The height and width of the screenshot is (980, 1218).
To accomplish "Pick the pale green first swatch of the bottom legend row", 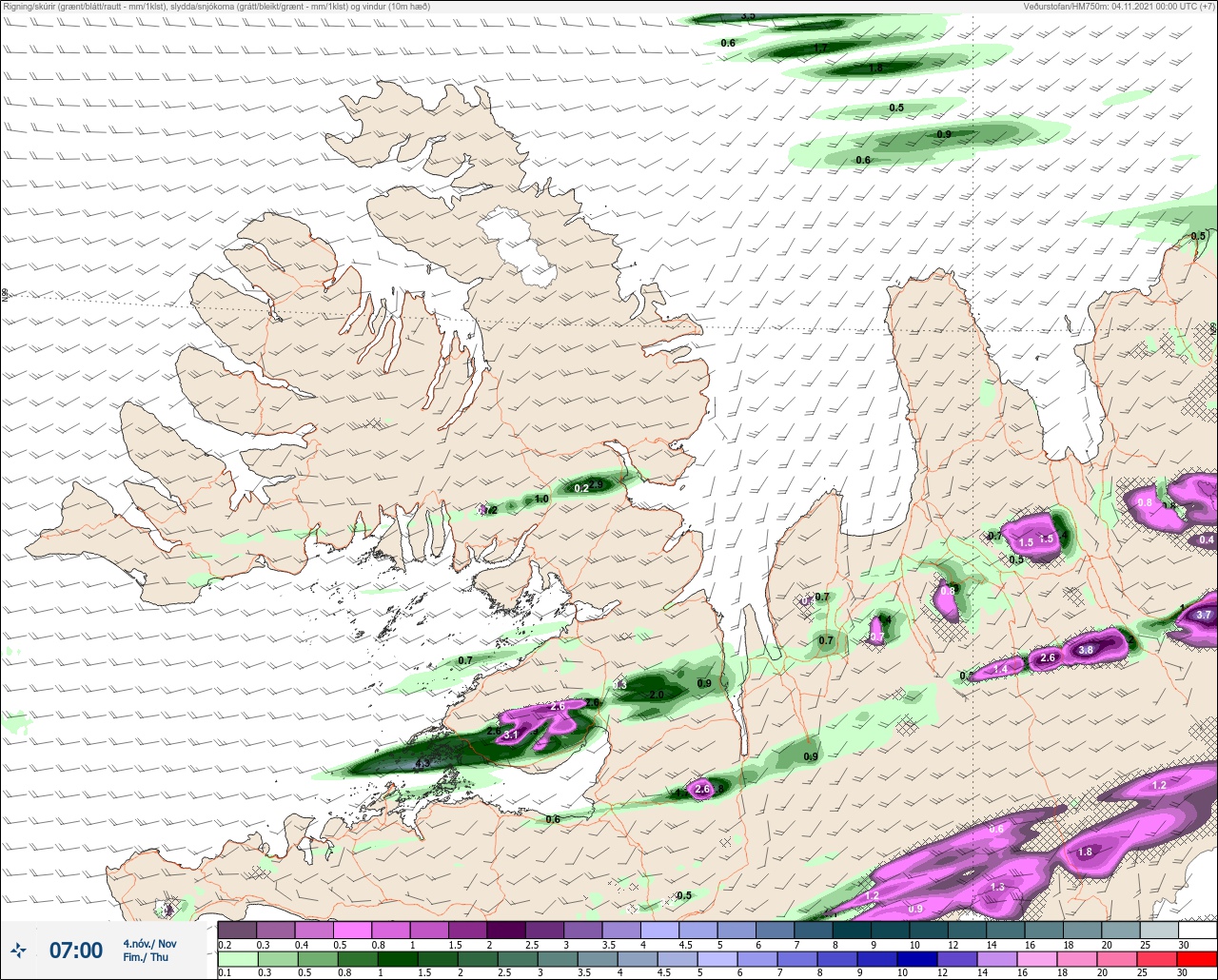I will 237,957.
